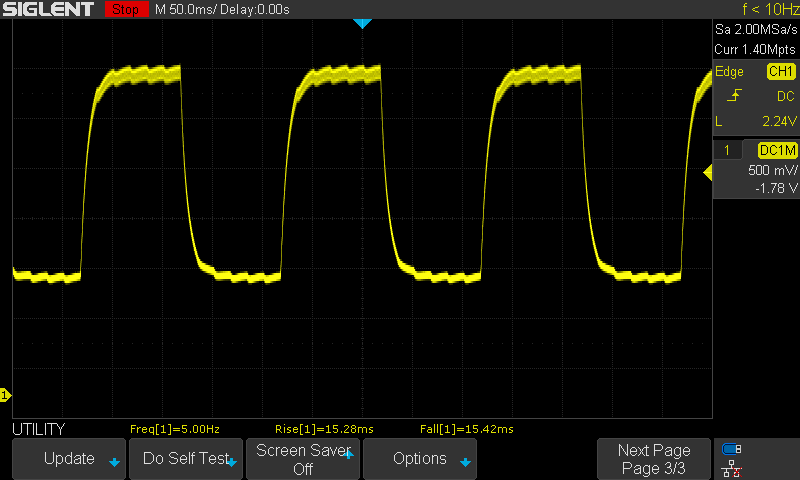Viewport: 800px width, 480px height.
Task: Click the CH1 trigger source badge
Action: (x=781, y=71)
